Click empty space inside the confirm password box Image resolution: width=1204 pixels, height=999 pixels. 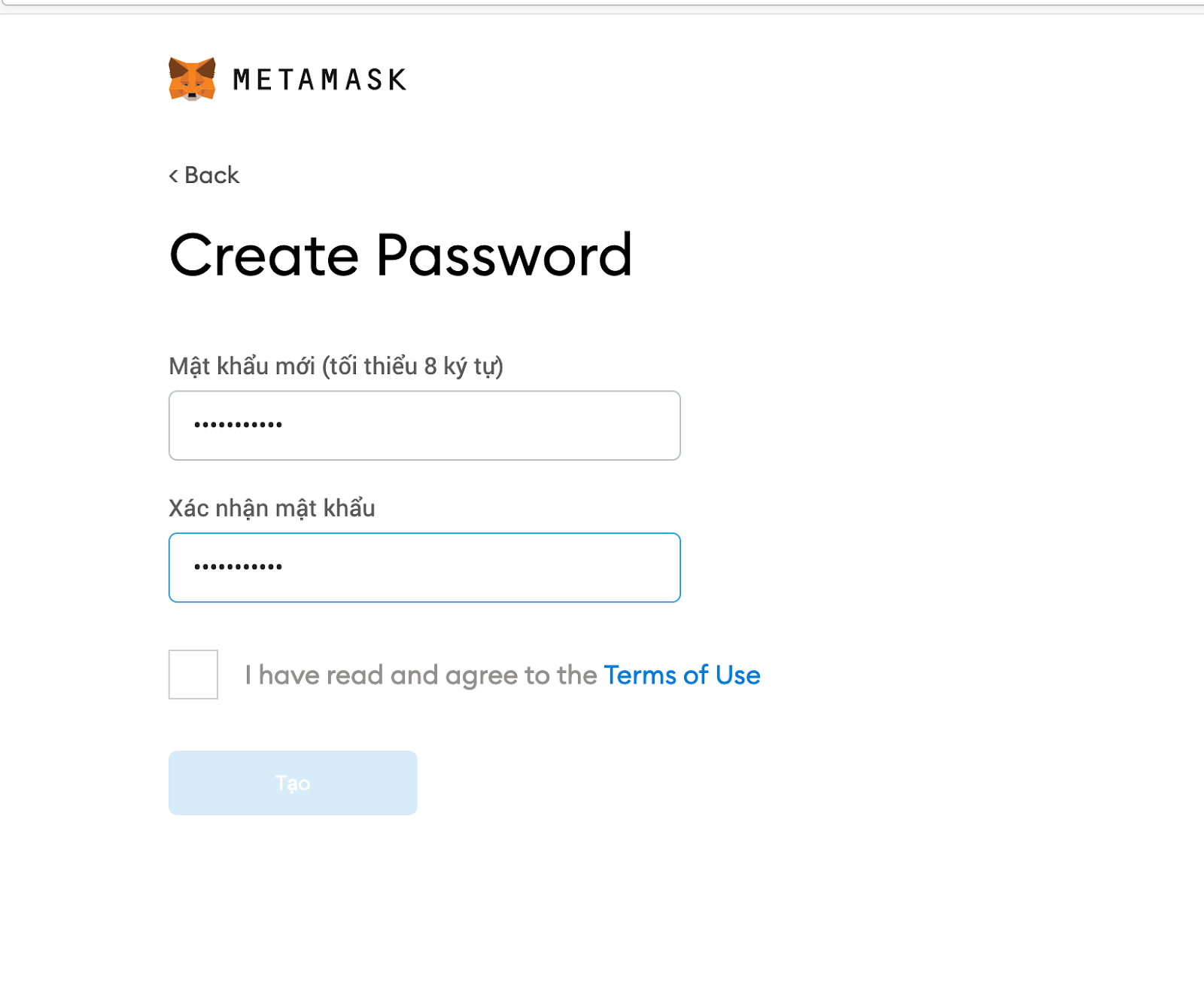coord(482,568)
